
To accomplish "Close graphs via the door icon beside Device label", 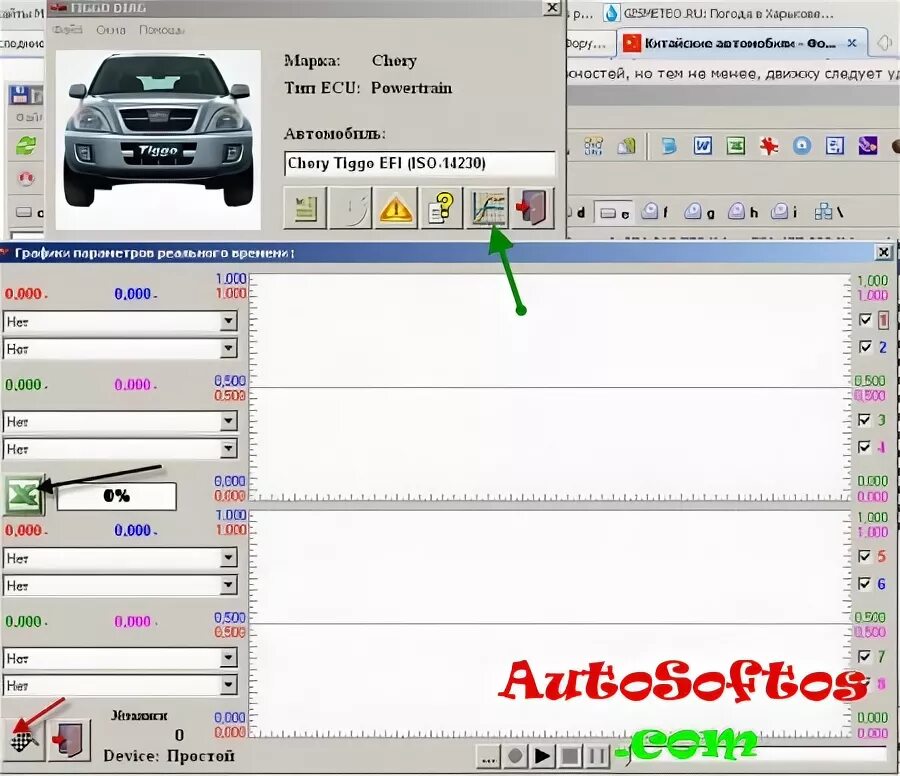I will 69,740.
